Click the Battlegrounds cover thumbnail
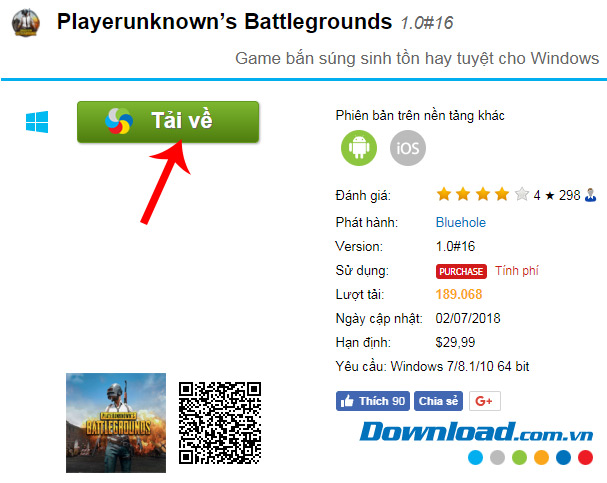The height and width of the screenshot is (483, 607). click(116, 423)
